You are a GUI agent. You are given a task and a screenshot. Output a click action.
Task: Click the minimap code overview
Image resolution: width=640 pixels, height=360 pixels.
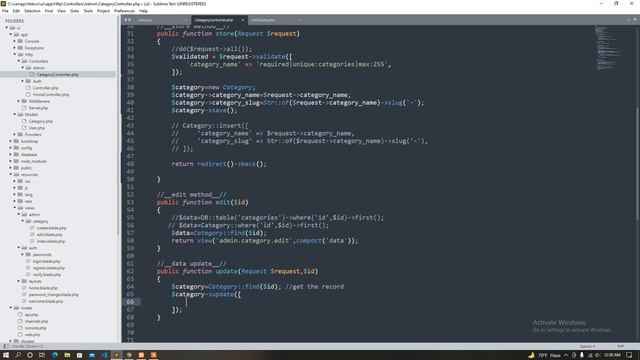(609, 48)
